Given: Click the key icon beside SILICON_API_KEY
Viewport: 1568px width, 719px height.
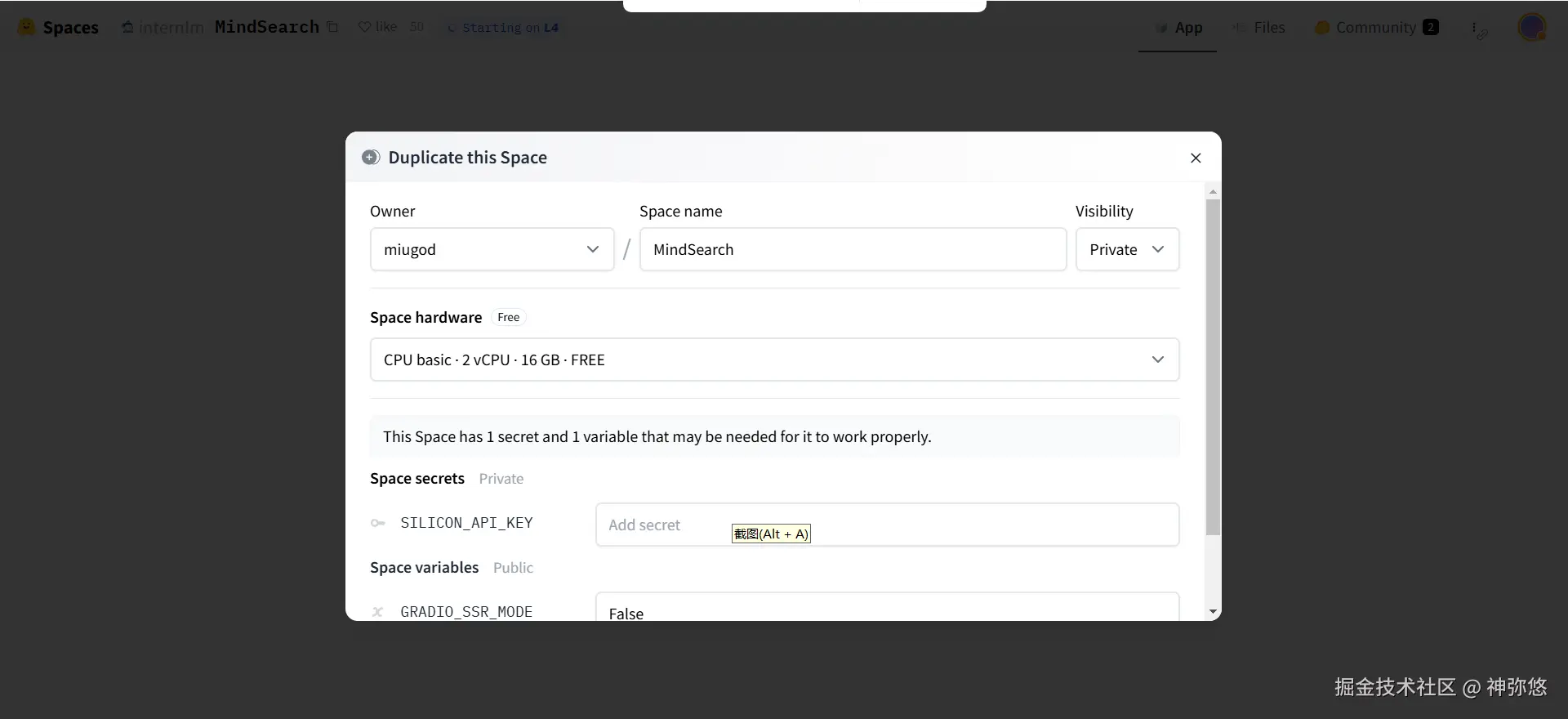Looking at the screenshot, I should (x=377, y=523).
